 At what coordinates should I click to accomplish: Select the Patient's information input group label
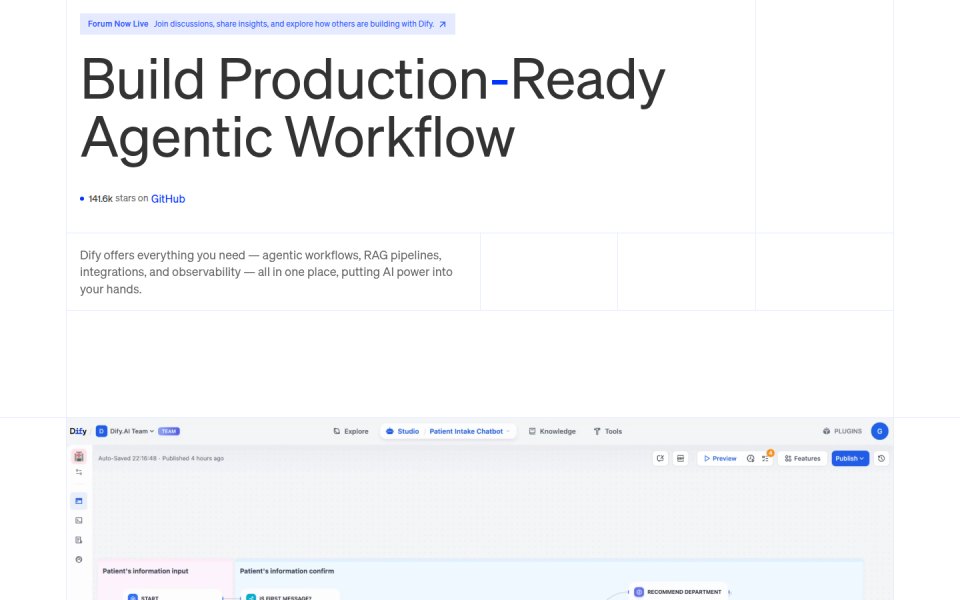coord(146,571)
